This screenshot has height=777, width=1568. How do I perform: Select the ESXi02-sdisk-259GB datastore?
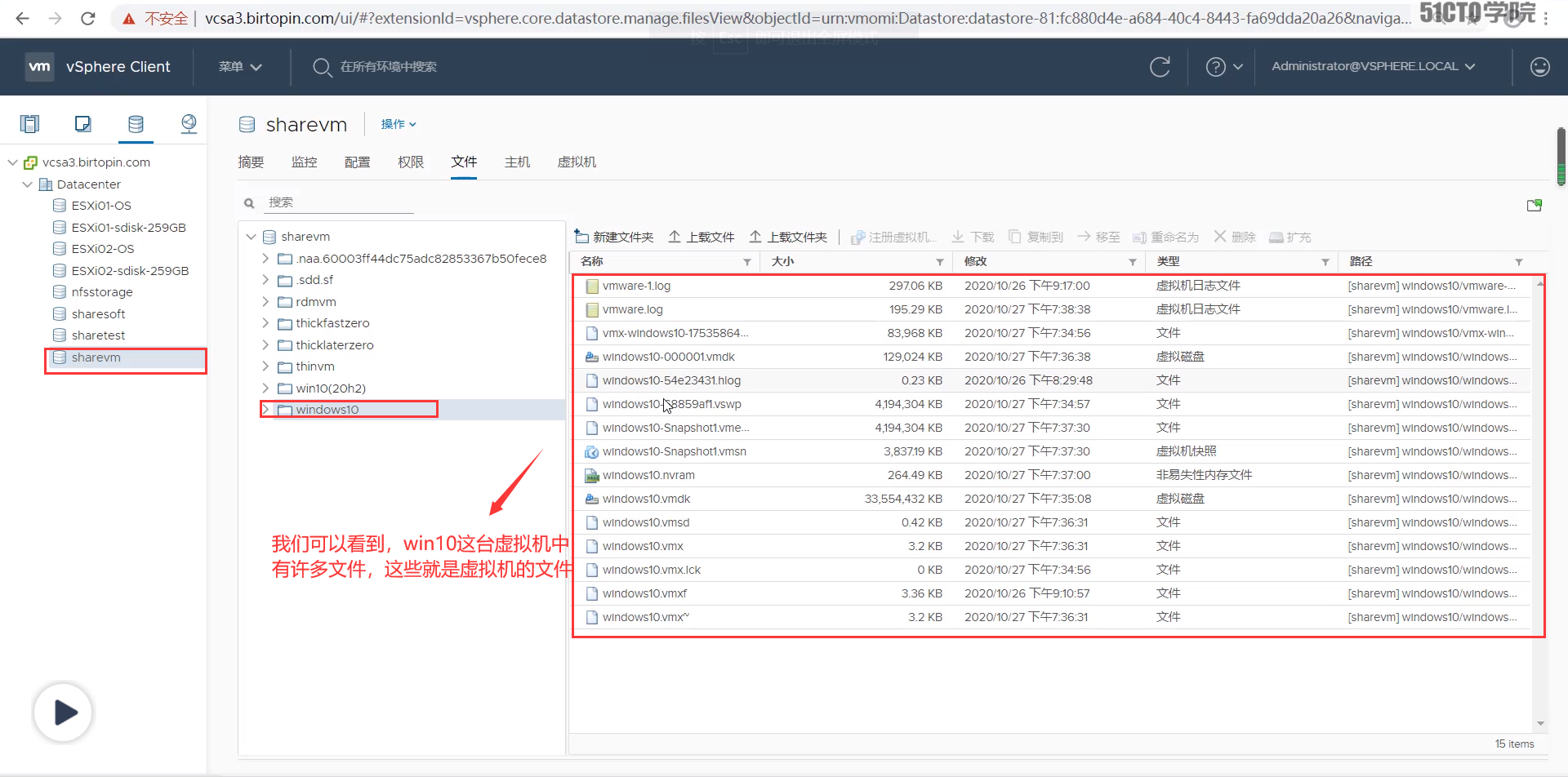pos(130,271)
